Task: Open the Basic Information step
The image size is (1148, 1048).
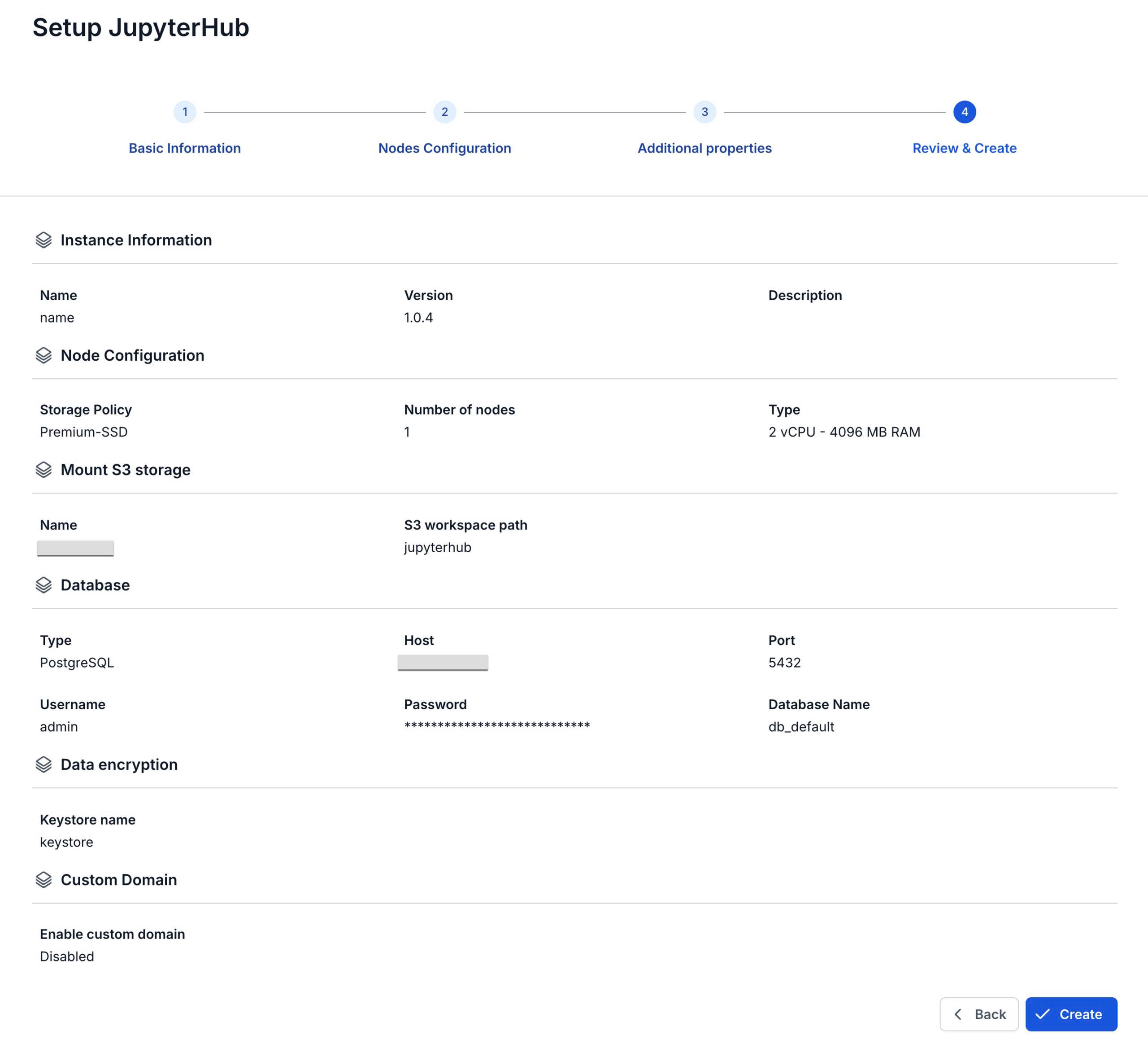Action: [x=185, y=148]
